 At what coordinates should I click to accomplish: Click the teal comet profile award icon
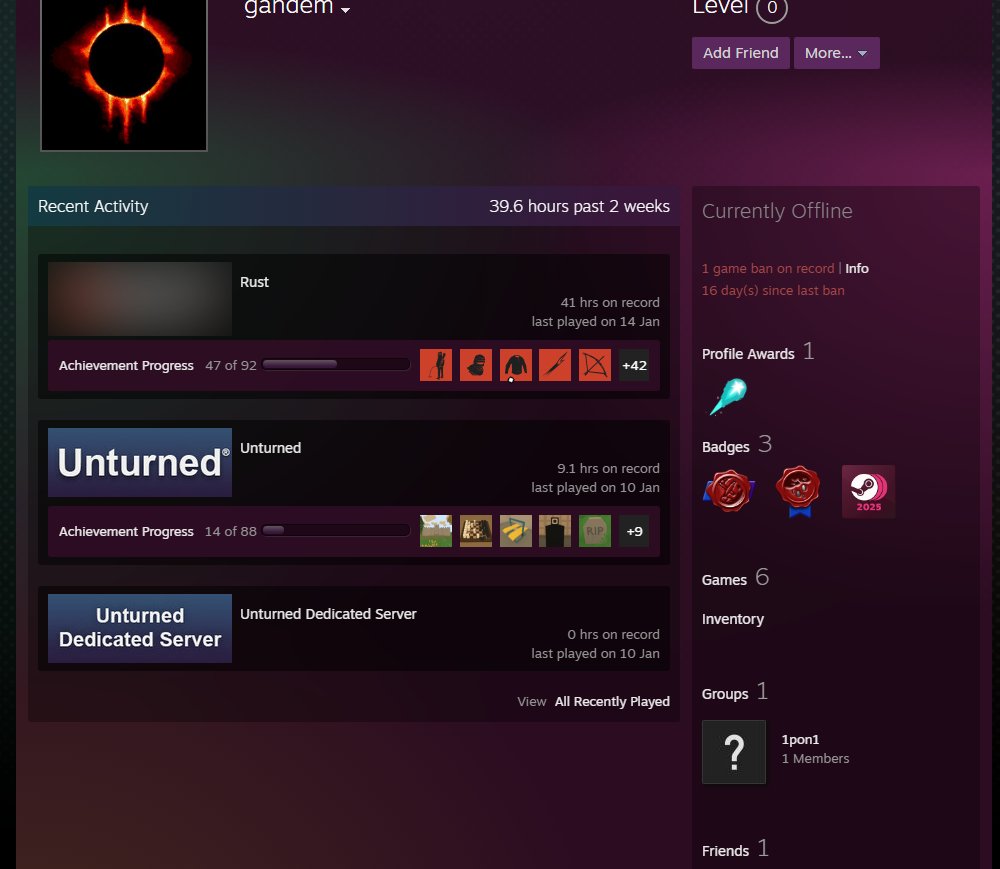(x=728, y=396)
